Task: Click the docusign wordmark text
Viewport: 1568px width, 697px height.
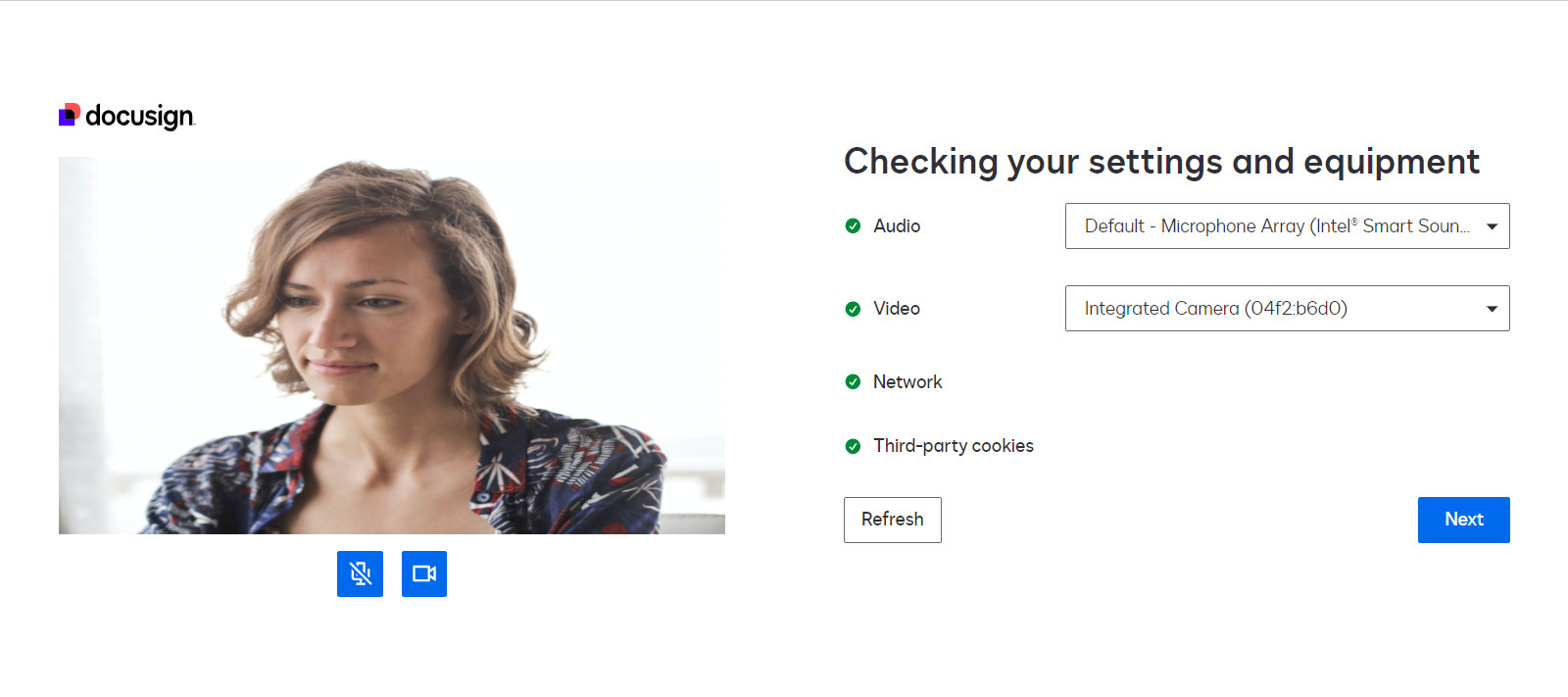Action: point(140,117)
